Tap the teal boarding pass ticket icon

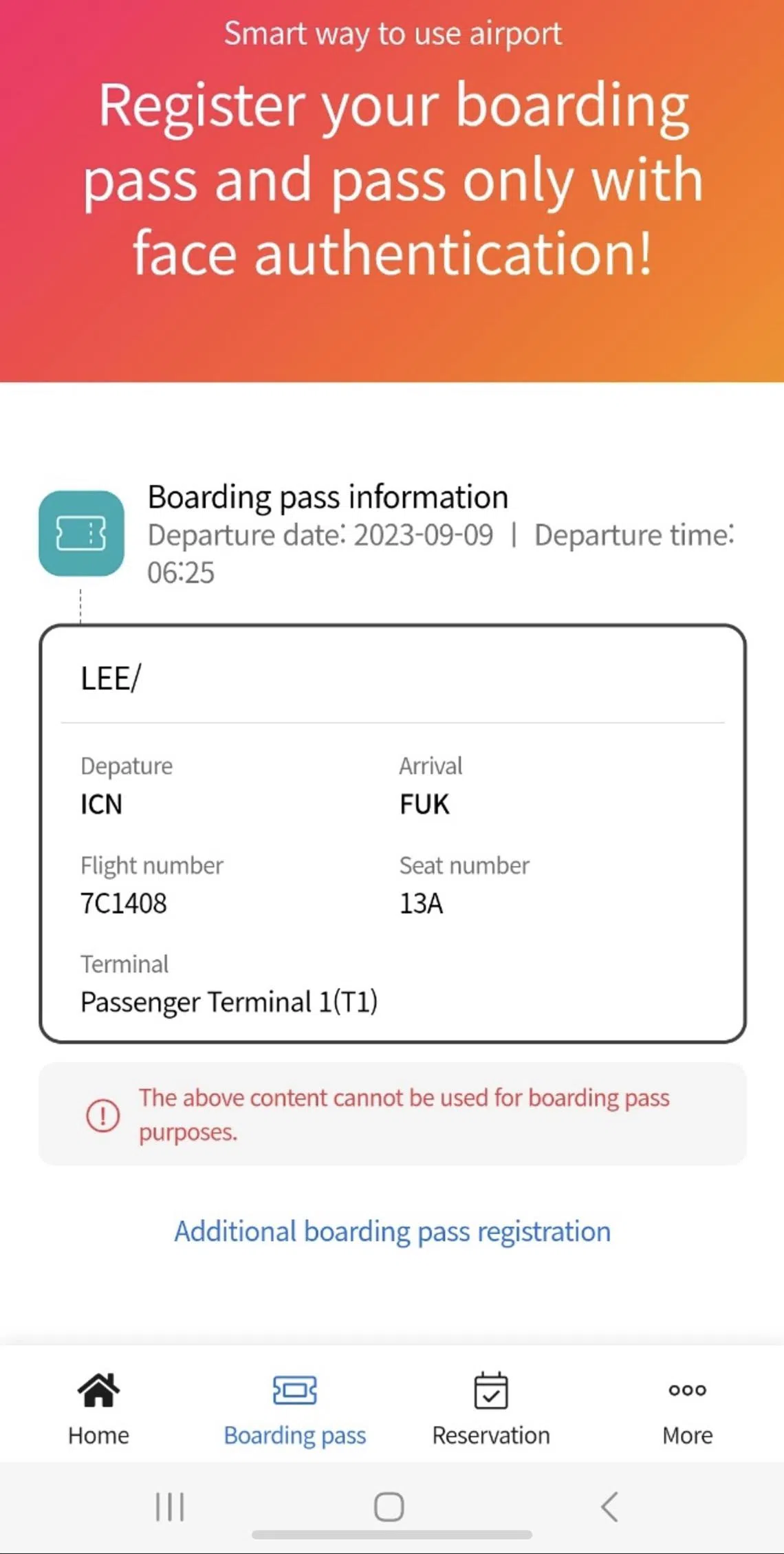click(x=81, y=533)
